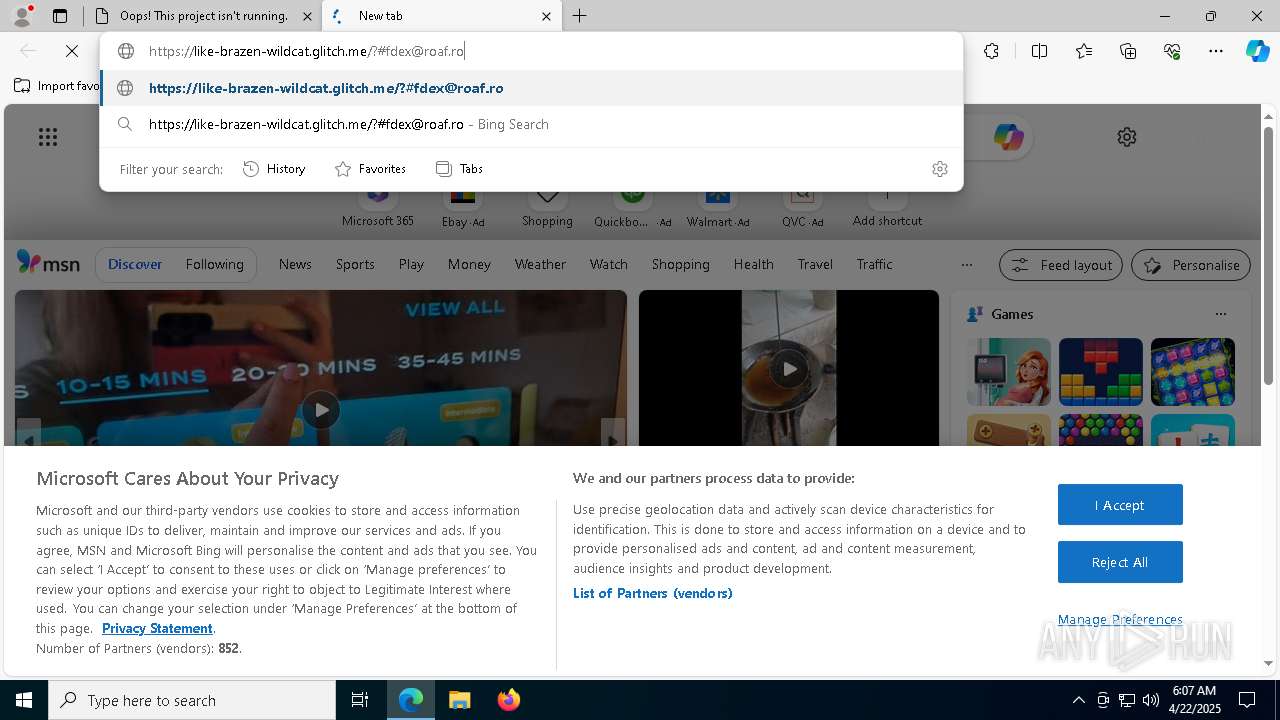This screenshot has height=720, width=1280.
Task: Click the Edge profile avatar icon
Action: click(21, 16)
